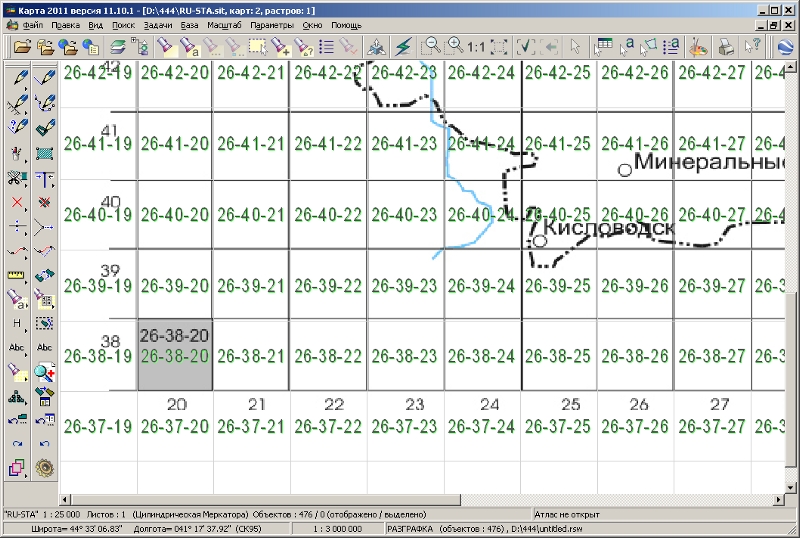The height and width of the screenshot is (538, 800).
Task: Click the zoom out magnifier icon
Action: click(431, 47)
